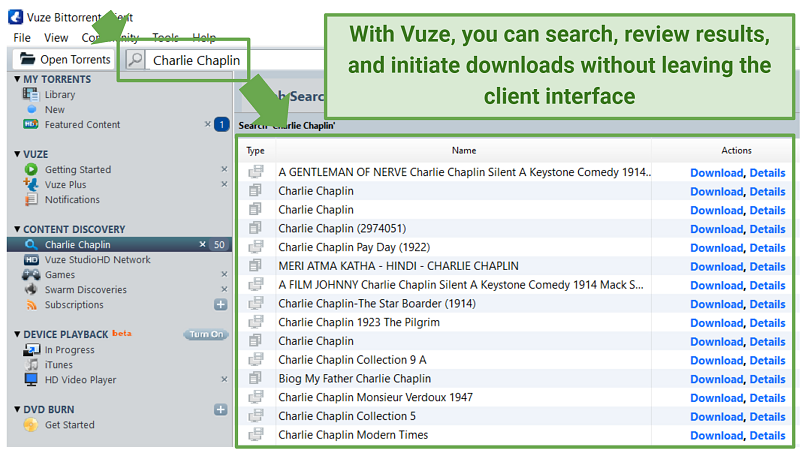This screenshot has height=453, width=806.
Task: Click the search magnifier icon in the toolbar
Action: click(135, 60)
